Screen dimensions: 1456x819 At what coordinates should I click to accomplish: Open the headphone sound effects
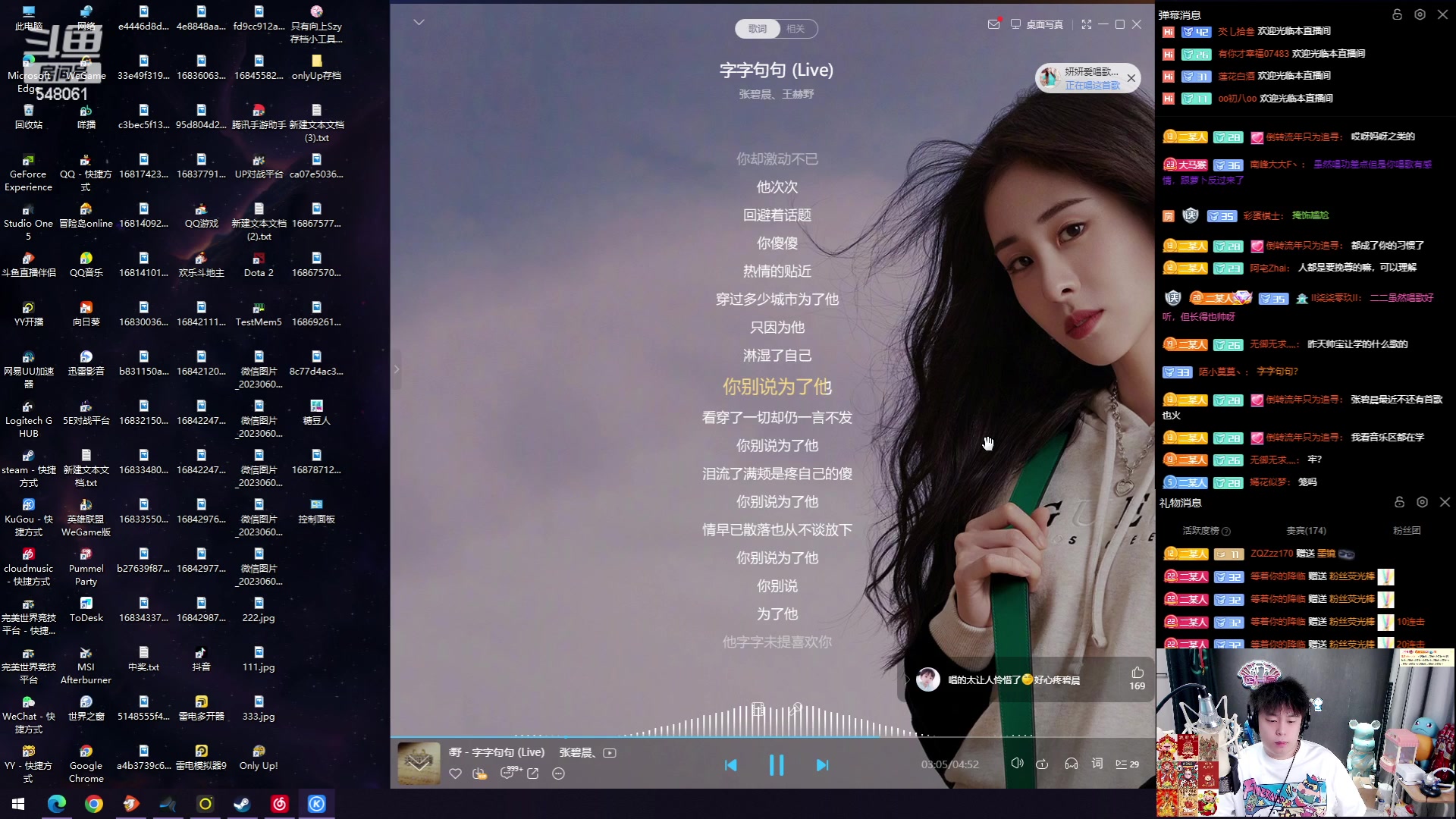coord(1071,764)
